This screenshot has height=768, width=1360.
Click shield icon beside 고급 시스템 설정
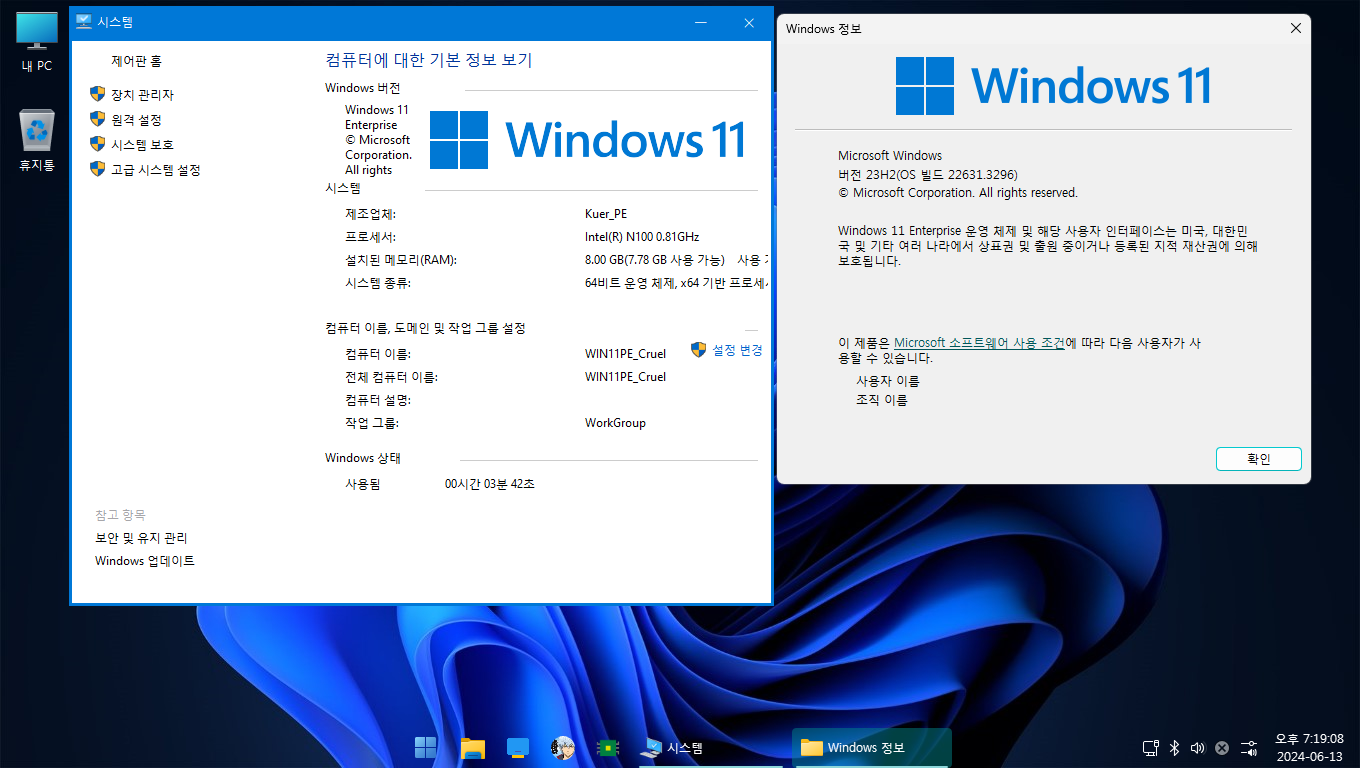(97, 169)
